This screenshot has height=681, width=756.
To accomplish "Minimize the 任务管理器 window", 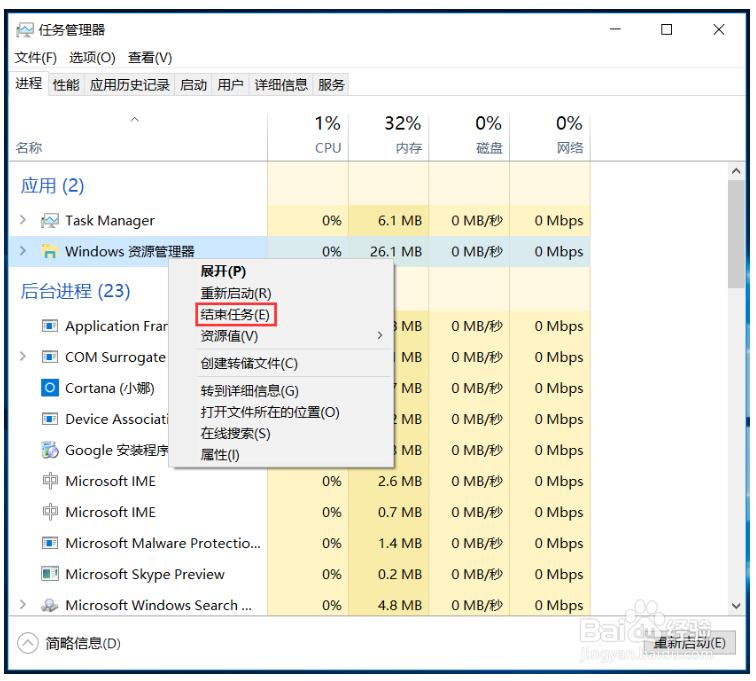I will click(x=615, y=29).
